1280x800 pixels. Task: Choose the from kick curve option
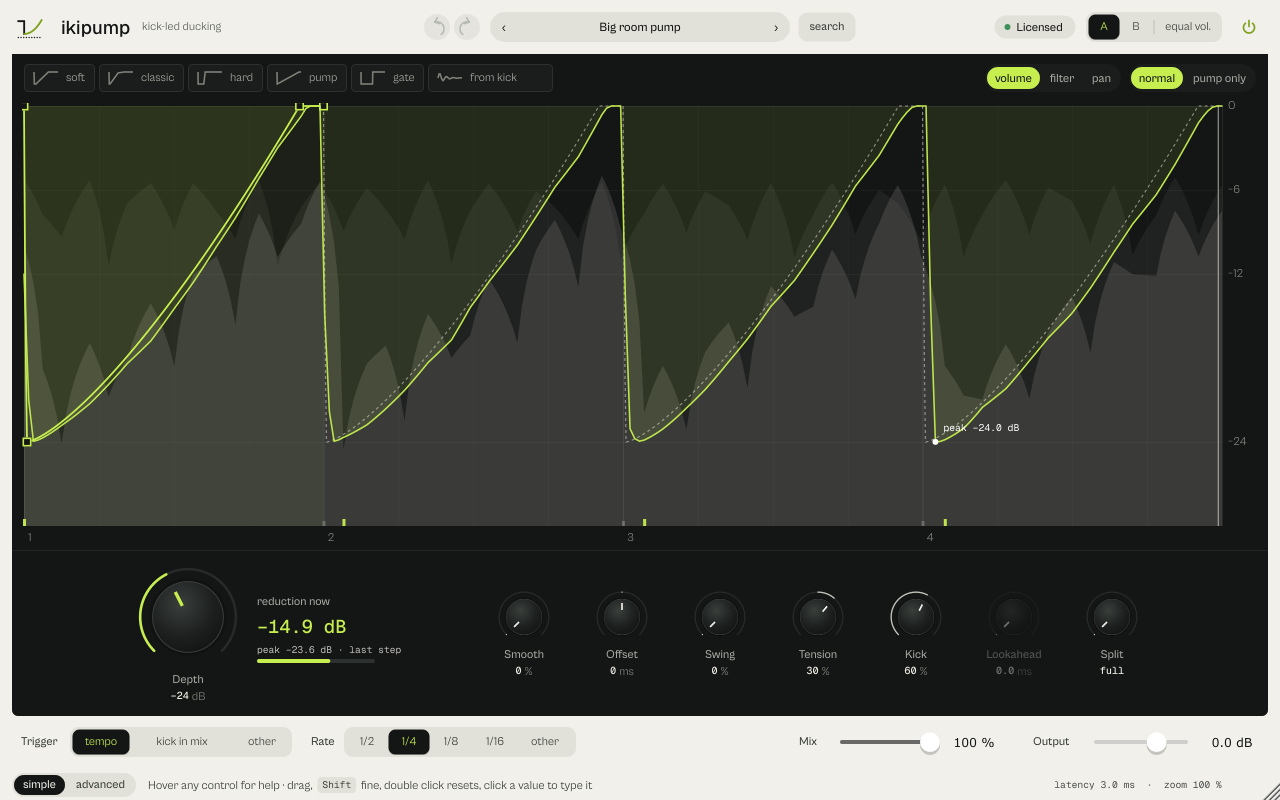click(x=490, y=78)
